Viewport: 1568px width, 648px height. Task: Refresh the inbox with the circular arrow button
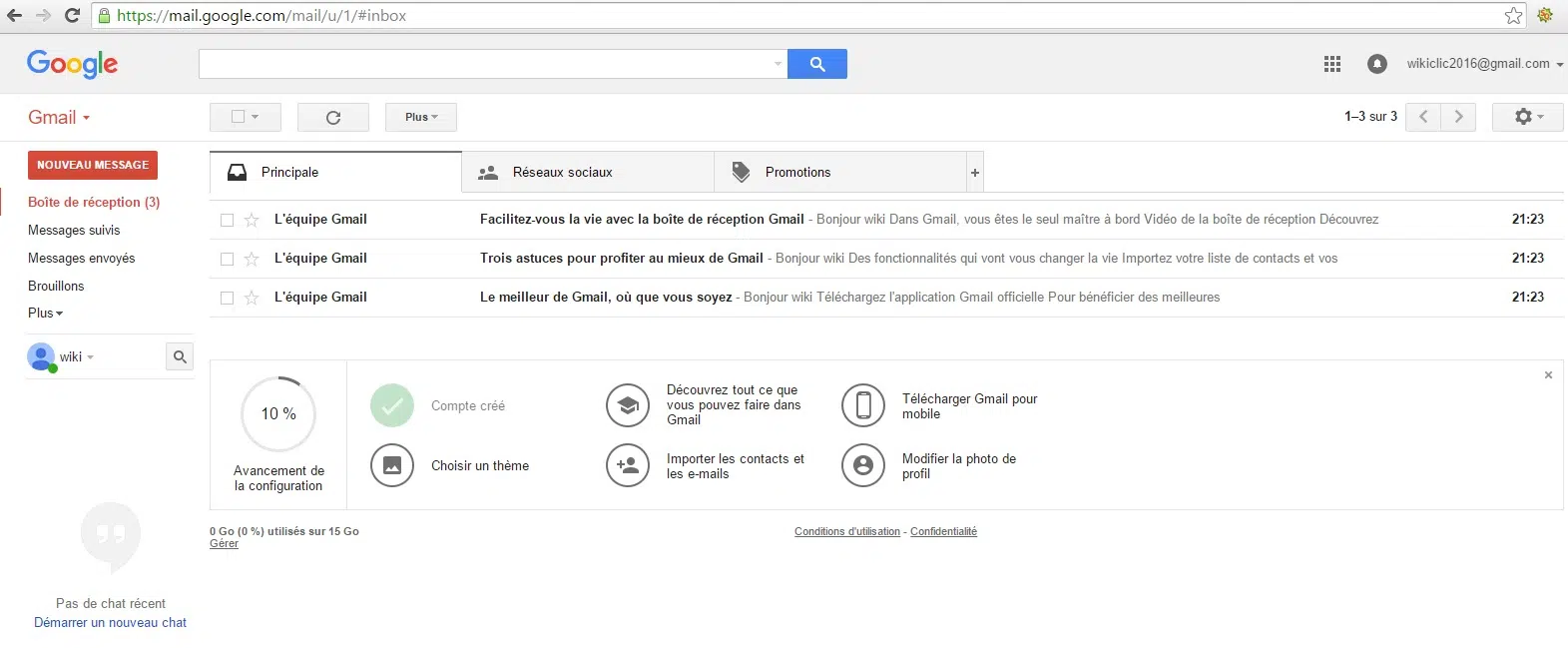click(x=333, y=117)
